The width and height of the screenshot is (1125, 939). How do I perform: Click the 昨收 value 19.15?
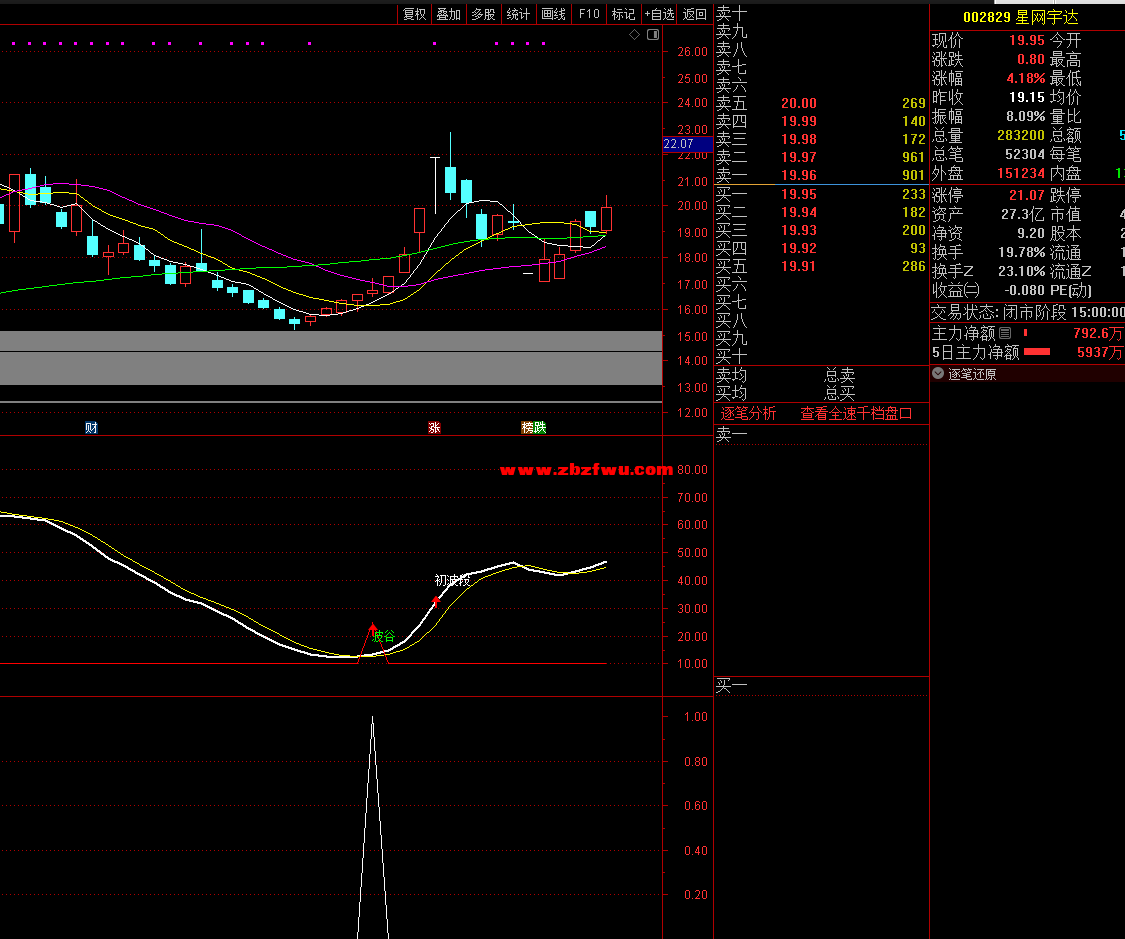(x=1027, y=97)
